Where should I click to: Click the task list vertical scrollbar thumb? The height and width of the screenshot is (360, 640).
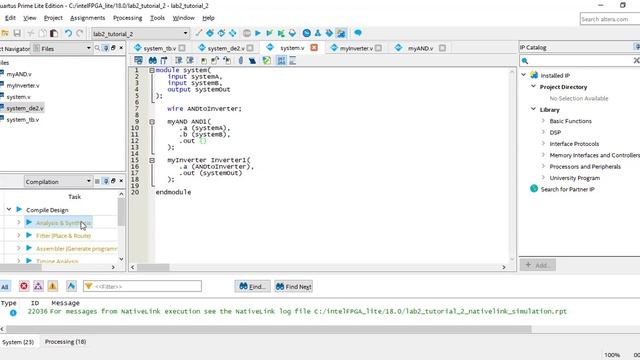click(121, 213)
